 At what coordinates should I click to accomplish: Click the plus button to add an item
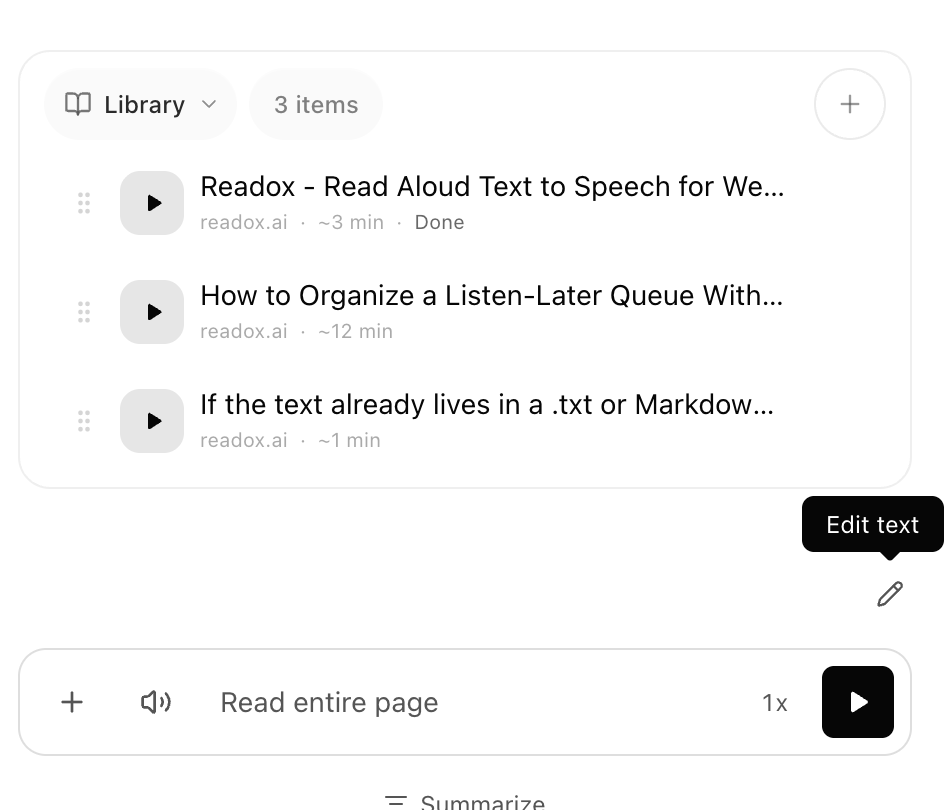pyautogui.click(x=849, y=104)
